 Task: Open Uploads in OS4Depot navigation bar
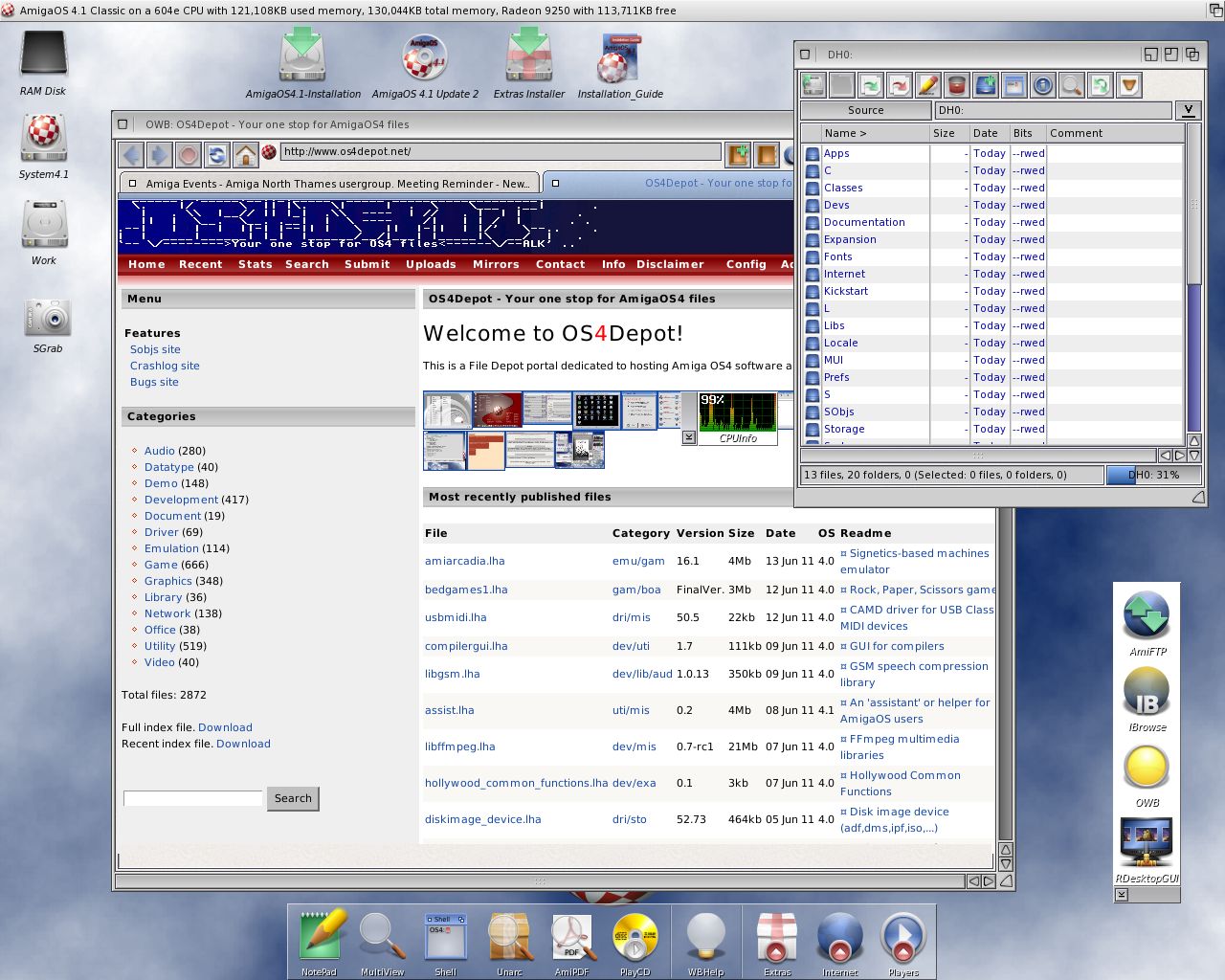431,264
